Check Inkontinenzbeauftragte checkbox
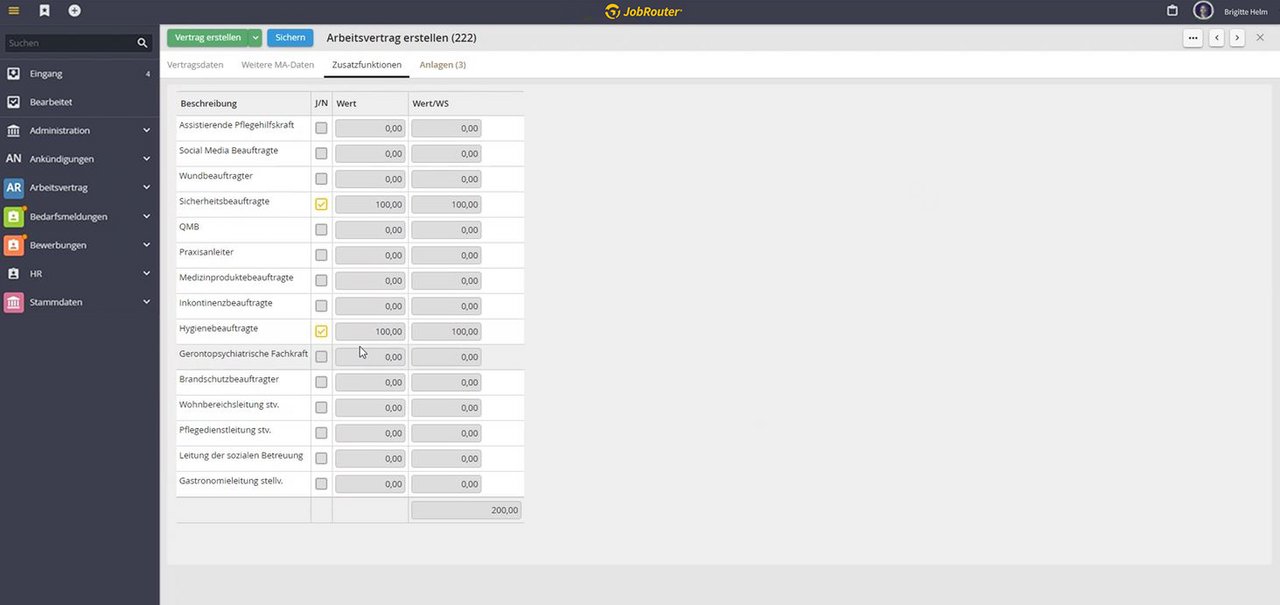This screenshot has height=605, width=1280. pos(321,306)
